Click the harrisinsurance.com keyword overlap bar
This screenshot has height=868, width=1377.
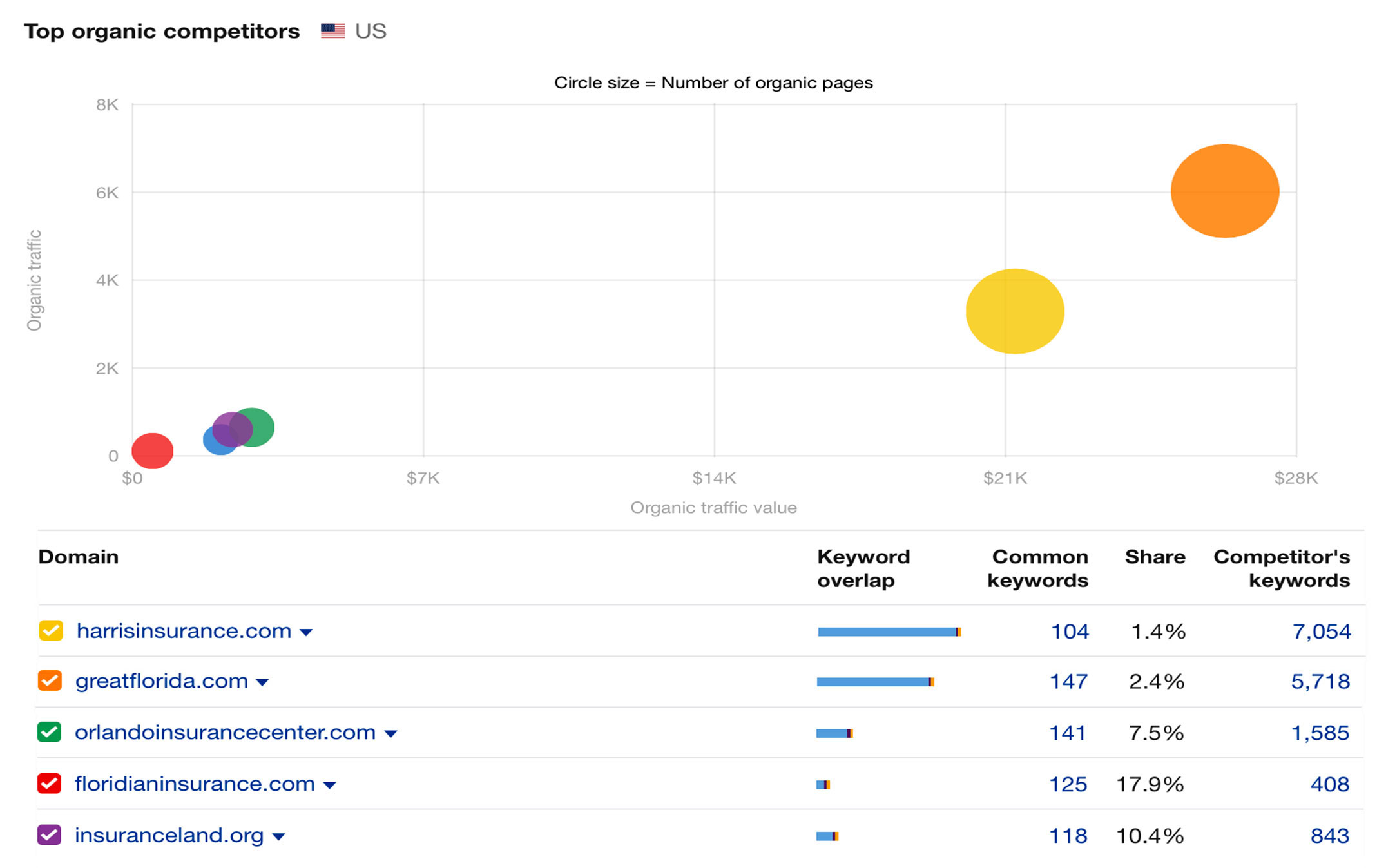(889, 632)
